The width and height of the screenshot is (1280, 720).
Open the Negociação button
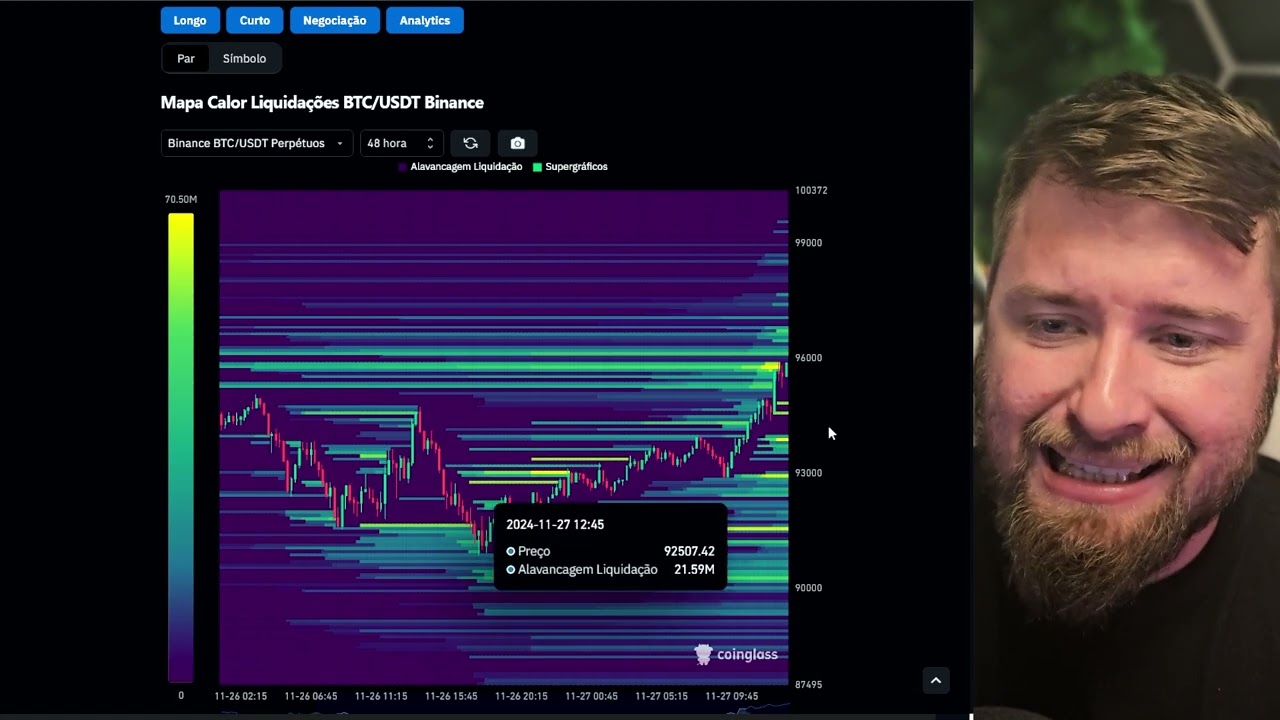[x=334, y=20]
